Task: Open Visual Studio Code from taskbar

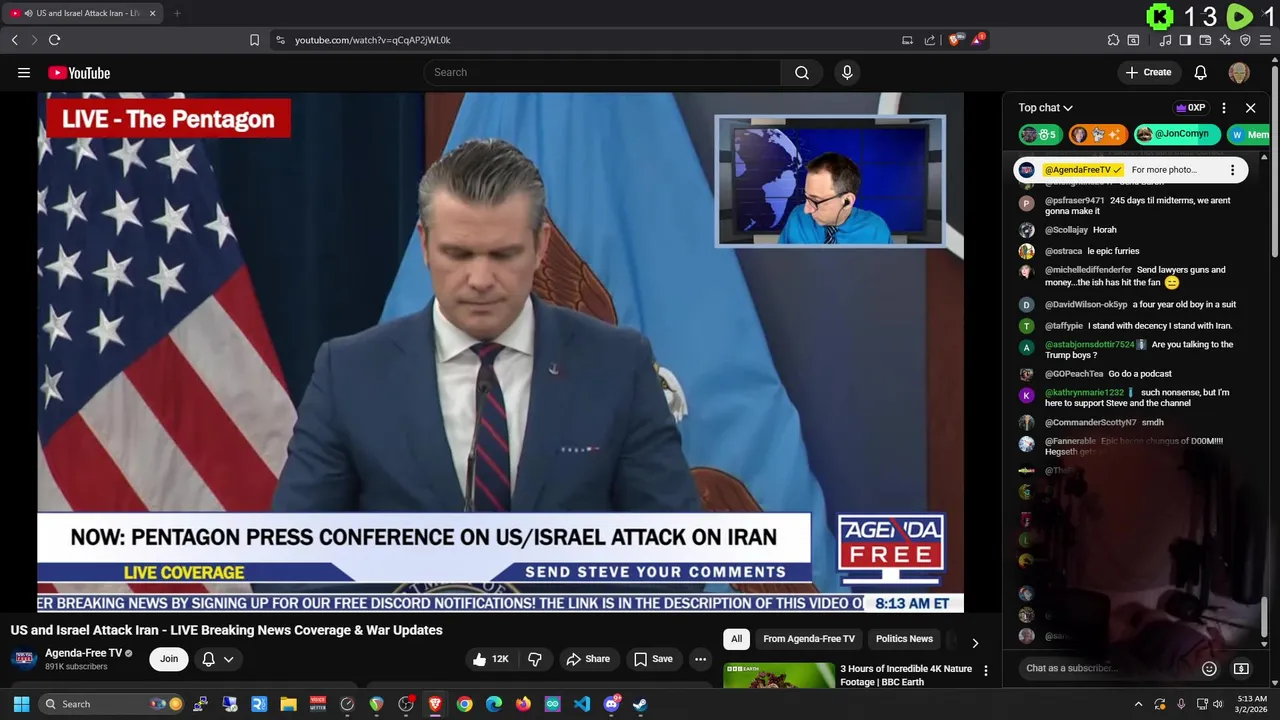Action: tap(582, 704)
